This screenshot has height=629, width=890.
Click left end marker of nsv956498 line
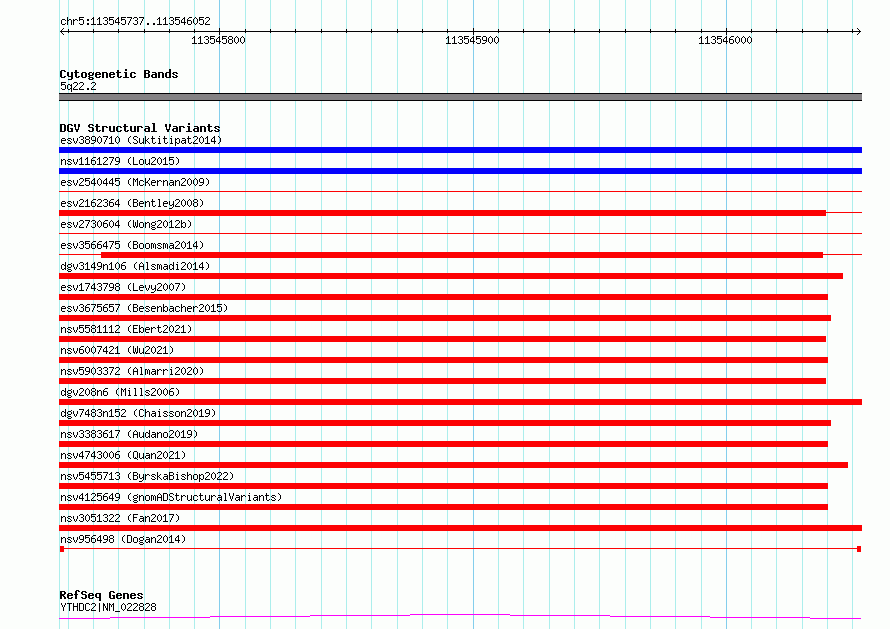point(62,549)
